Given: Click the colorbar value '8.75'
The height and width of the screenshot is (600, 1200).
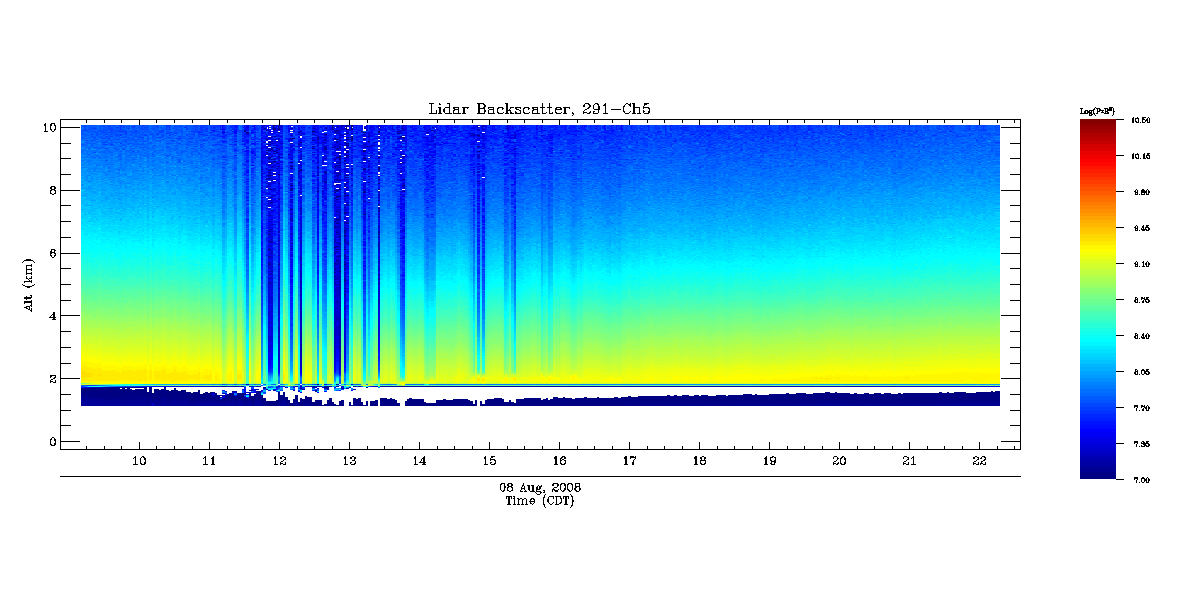Looking at the screenshot, I should pos(1141,300).
